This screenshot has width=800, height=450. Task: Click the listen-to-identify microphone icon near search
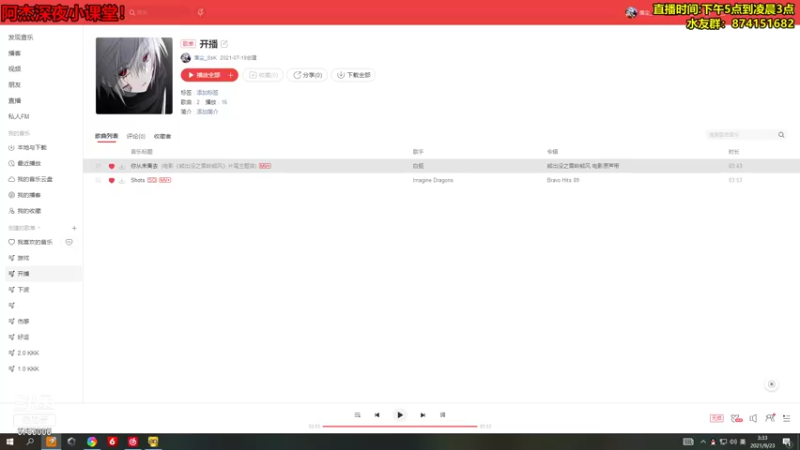coord(201,12)
